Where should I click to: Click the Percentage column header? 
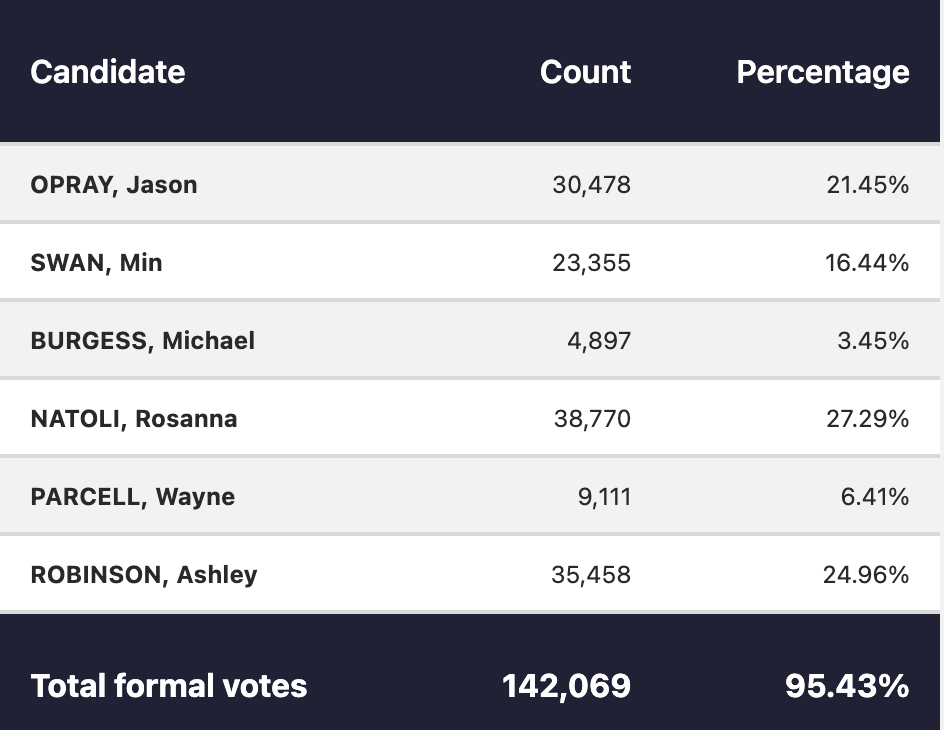click(823, 73)
